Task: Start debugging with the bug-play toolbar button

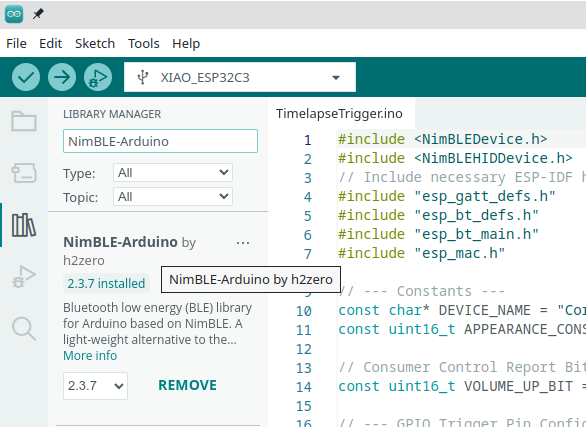Action: coord(98,77)
